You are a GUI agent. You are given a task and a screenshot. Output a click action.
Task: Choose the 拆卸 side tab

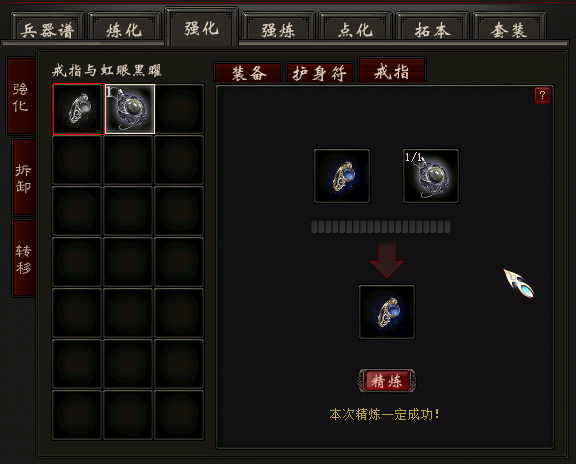point(24,178)
